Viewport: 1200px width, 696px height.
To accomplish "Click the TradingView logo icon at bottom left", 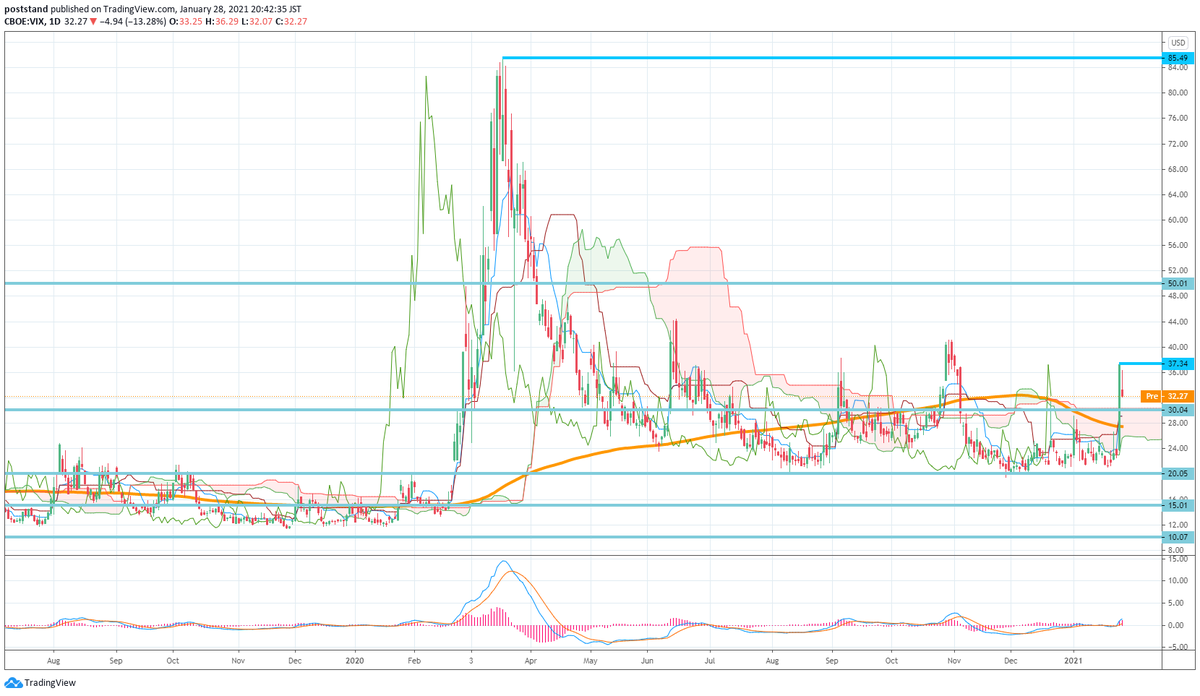I will (13, 683).
